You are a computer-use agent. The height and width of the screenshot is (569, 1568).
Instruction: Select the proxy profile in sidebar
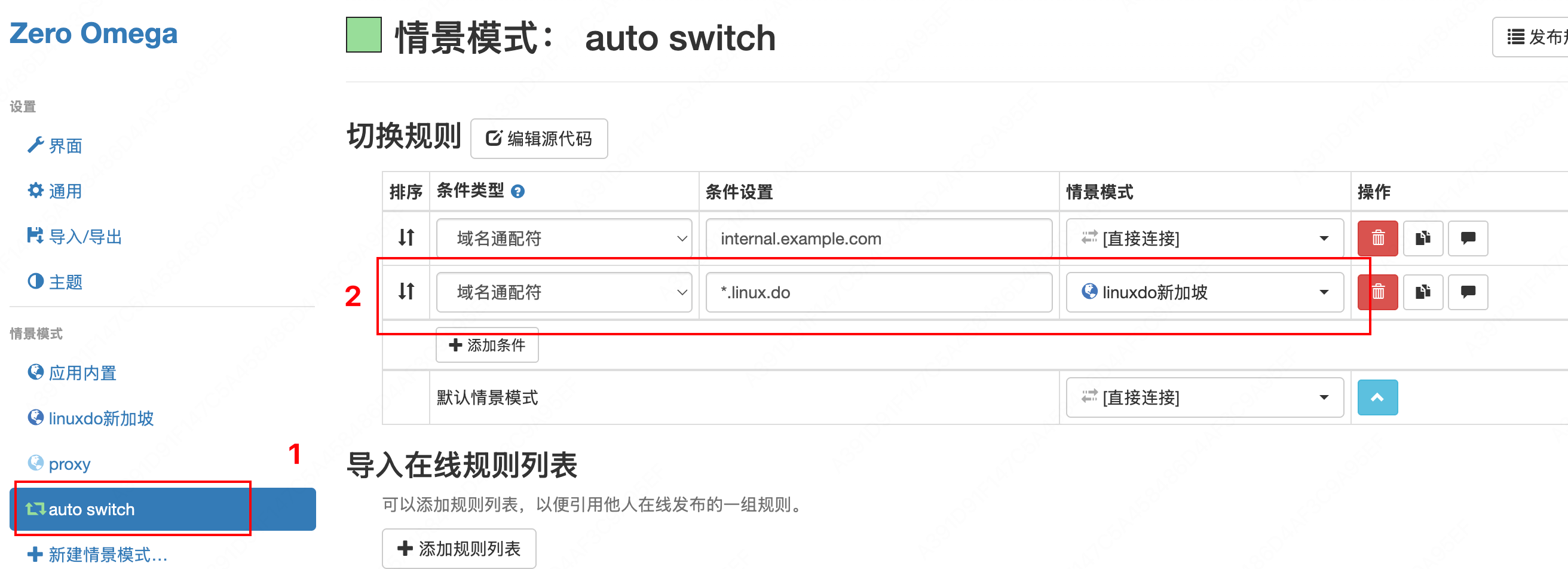click(59, 464)
